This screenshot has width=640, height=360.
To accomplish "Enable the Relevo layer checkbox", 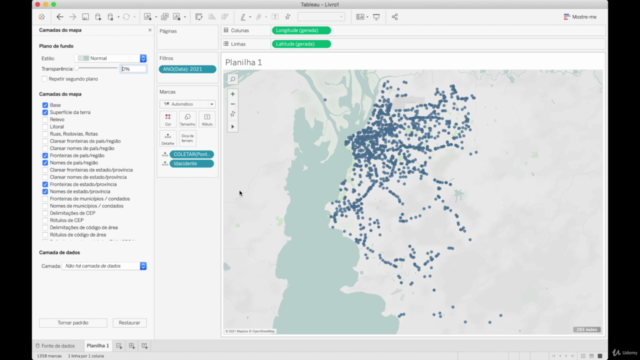I will coord(45,120).
